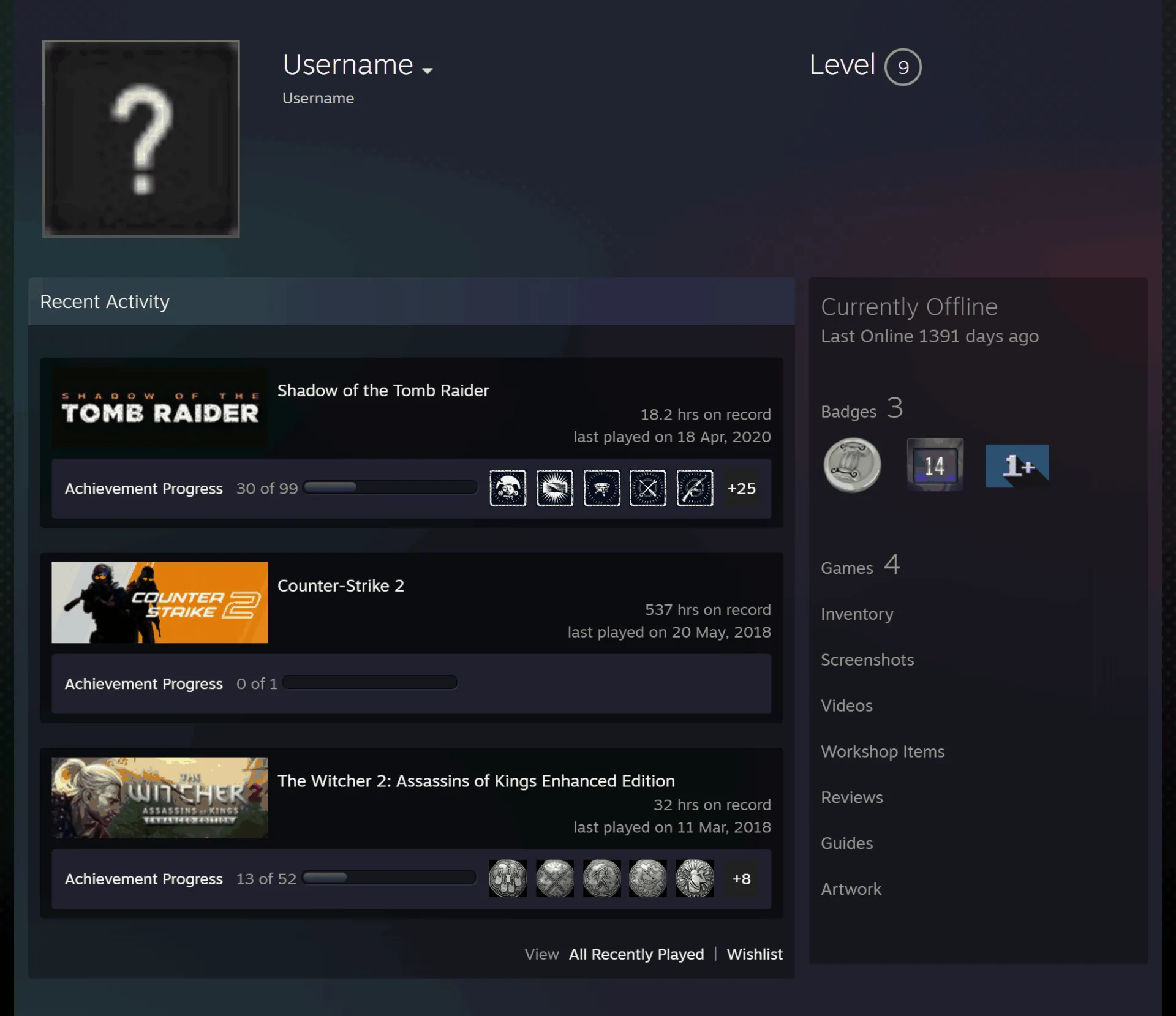Open the badge showing number 14
1176x1016 pixels.
935,465
